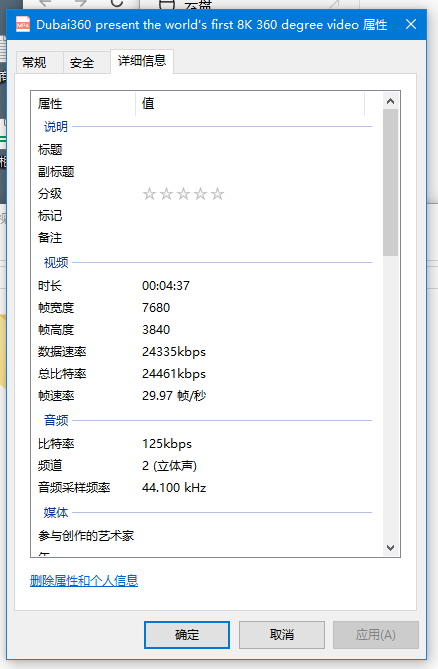Click the duration value 00:04:37

pos(166,285)
